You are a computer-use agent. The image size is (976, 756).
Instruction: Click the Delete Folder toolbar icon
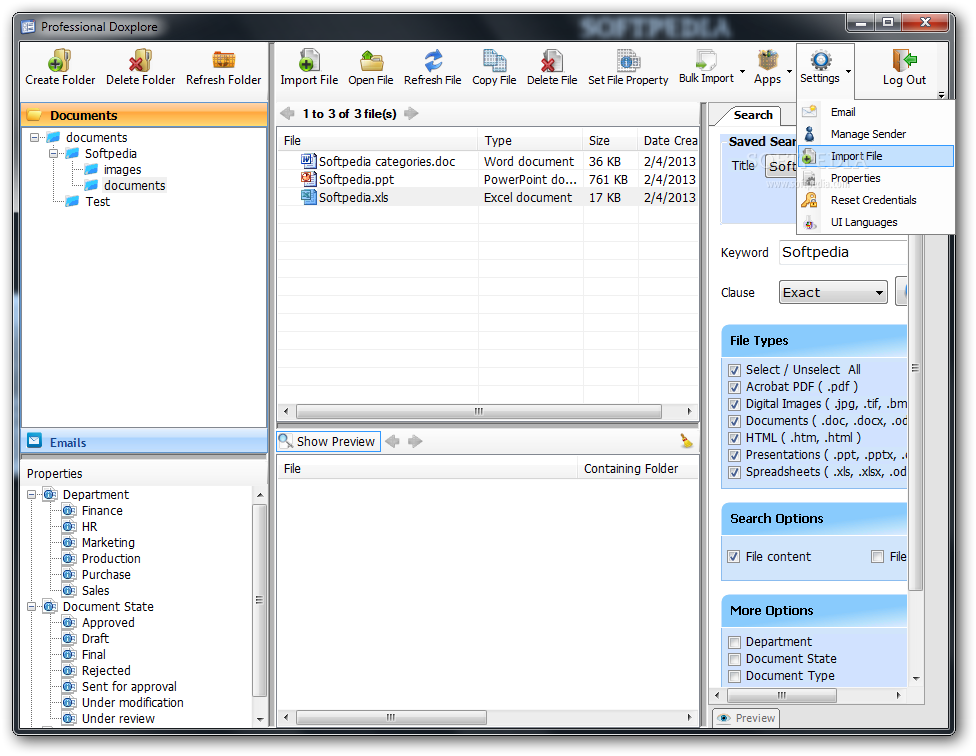(140, 61)
